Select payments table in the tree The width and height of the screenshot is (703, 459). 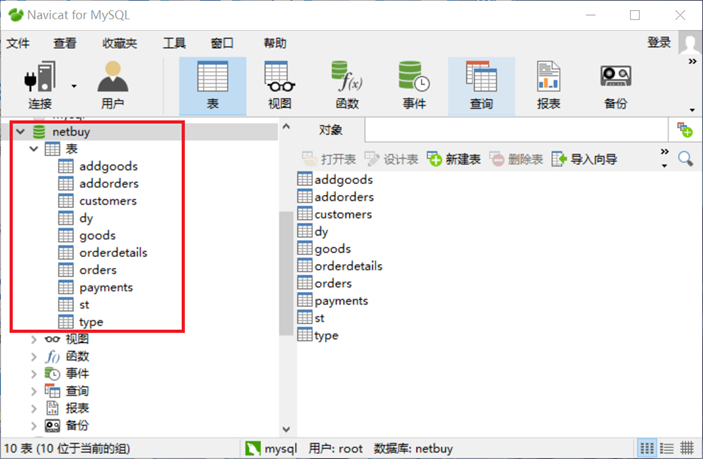point(106,287)
